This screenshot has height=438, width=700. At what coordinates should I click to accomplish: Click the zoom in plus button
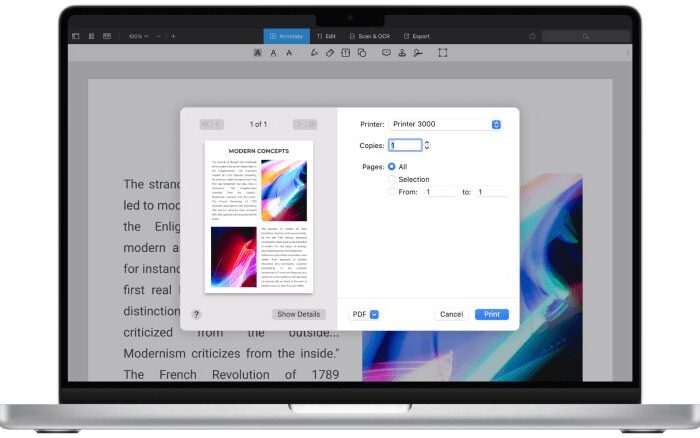coord(173,36)
